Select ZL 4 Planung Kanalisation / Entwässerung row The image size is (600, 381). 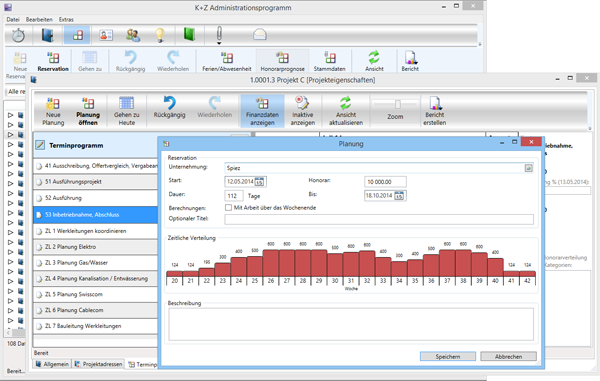(x=96, y=279)
